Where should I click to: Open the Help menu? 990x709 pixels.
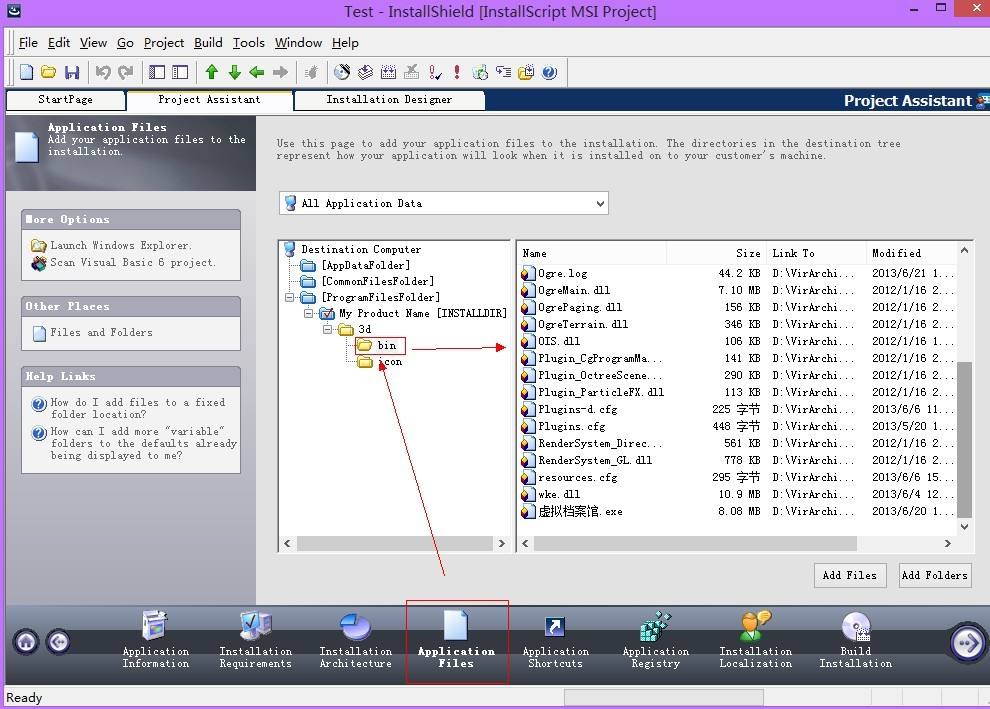click(x=345, y=42)
